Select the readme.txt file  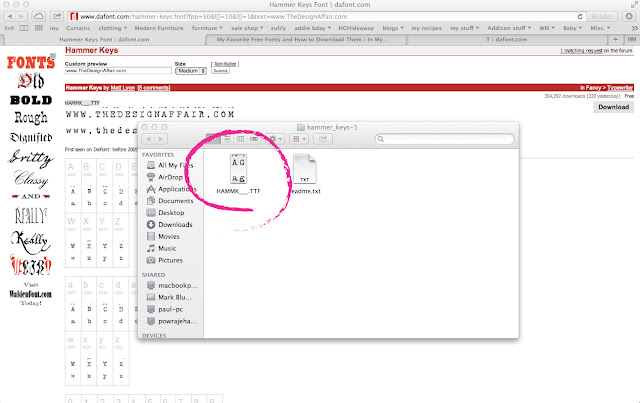305,174
